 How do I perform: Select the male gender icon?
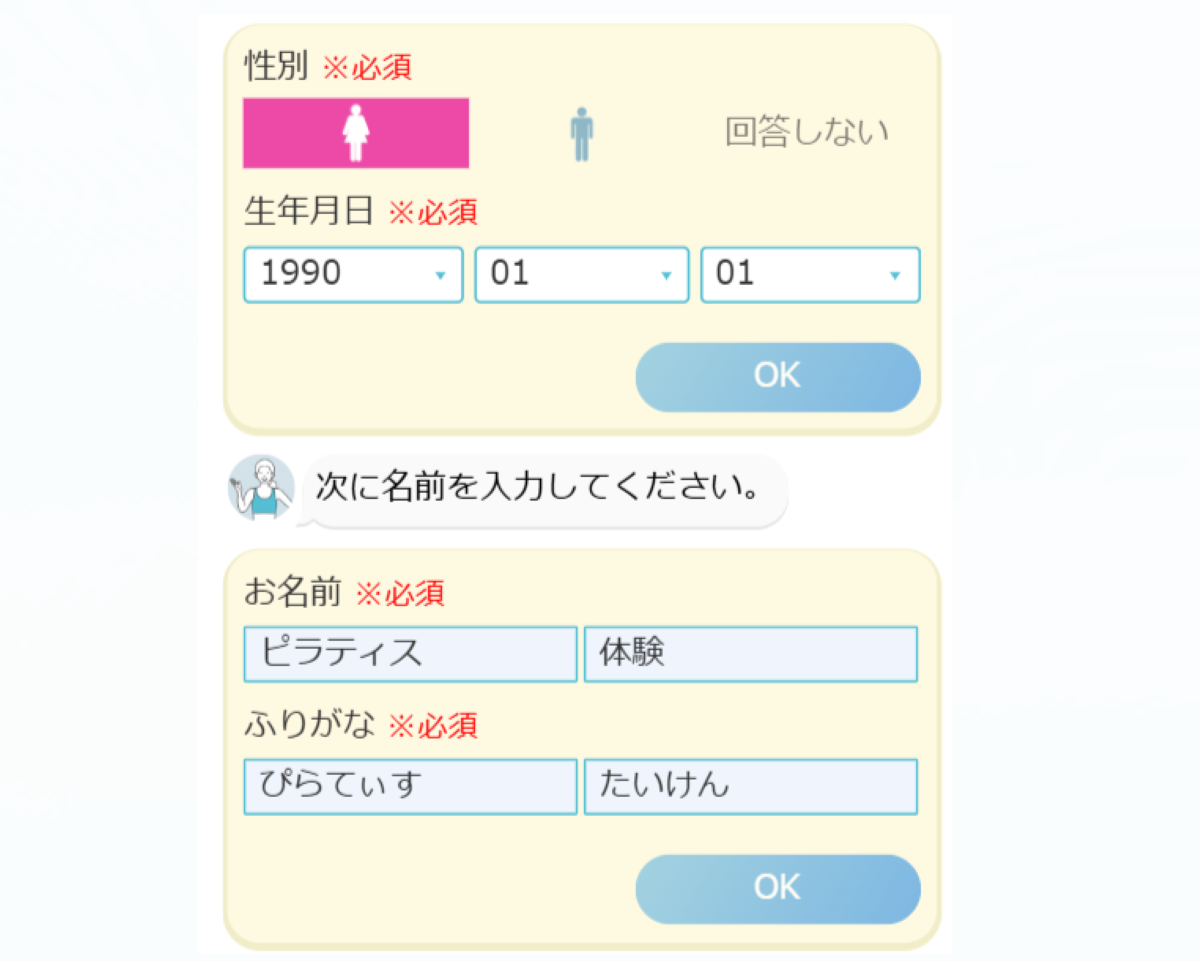pyautogui.click(x=581, y=134)
